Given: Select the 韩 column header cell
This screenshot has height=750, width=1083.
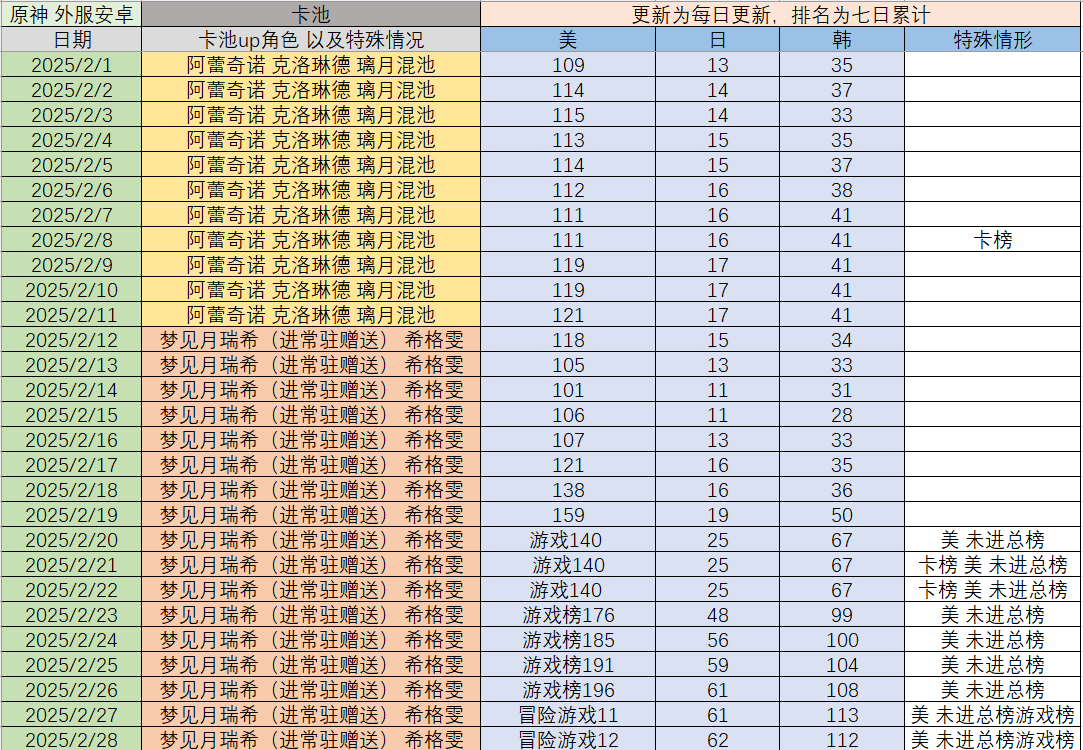Looking at the screenshot, I should [842, 40].
